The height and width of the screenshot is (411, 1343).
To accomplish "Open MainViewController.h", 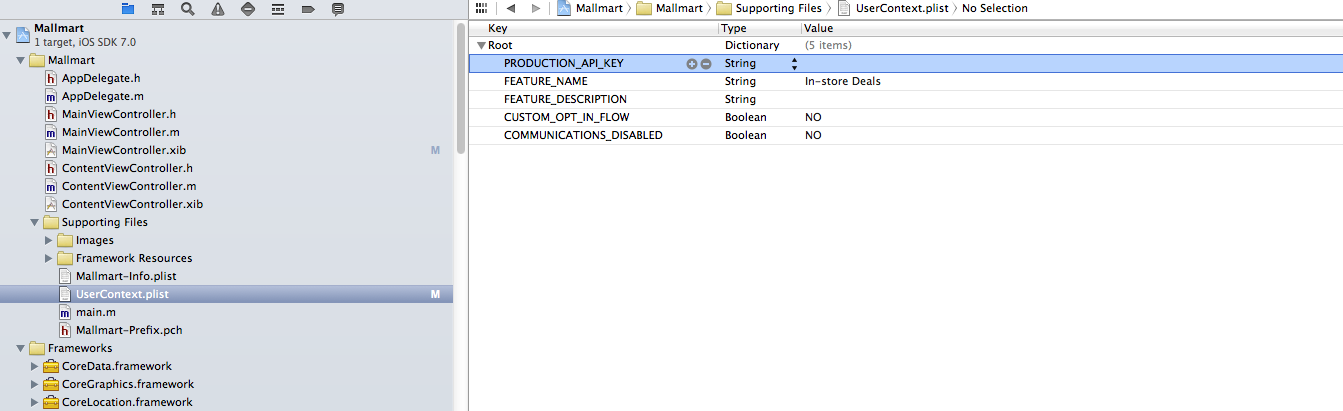I will (119, 114).
